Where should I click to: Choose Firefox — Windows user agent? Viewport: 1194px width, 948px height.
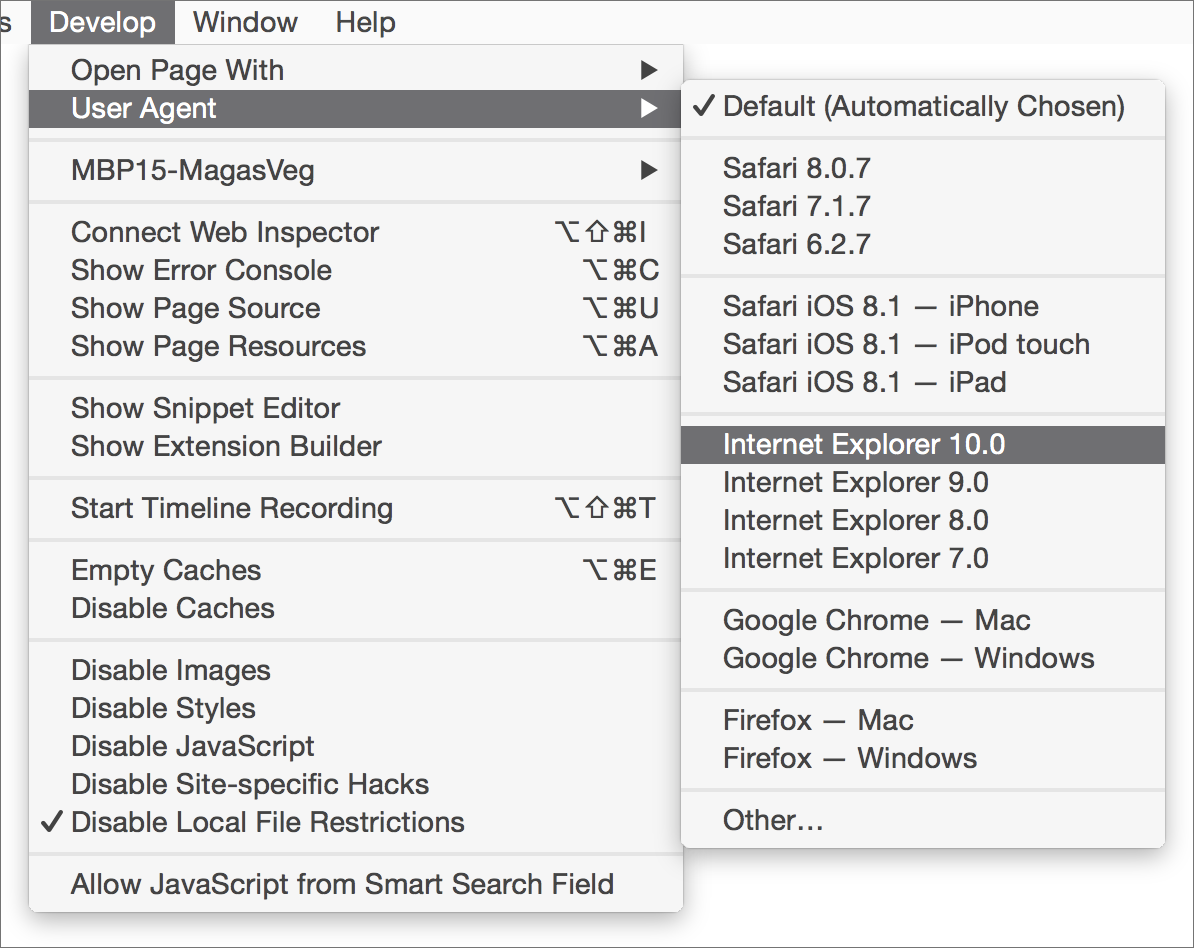(923, 758)
